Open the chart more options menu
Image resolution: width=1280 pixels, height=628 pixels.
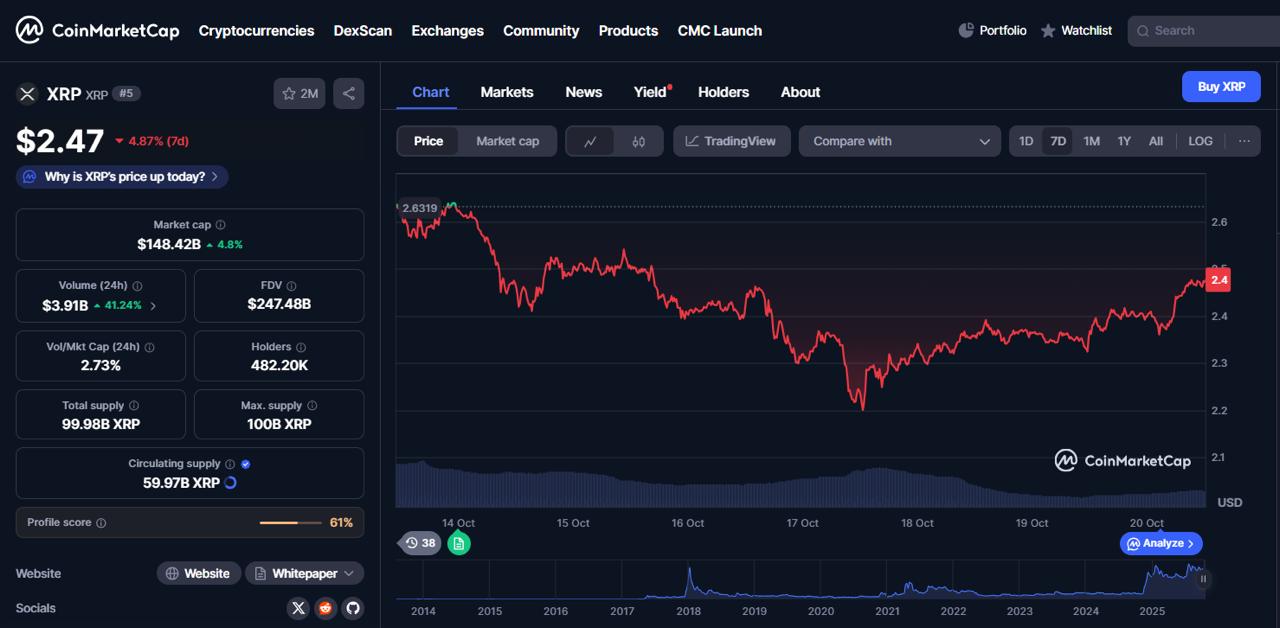point(1244,141)
